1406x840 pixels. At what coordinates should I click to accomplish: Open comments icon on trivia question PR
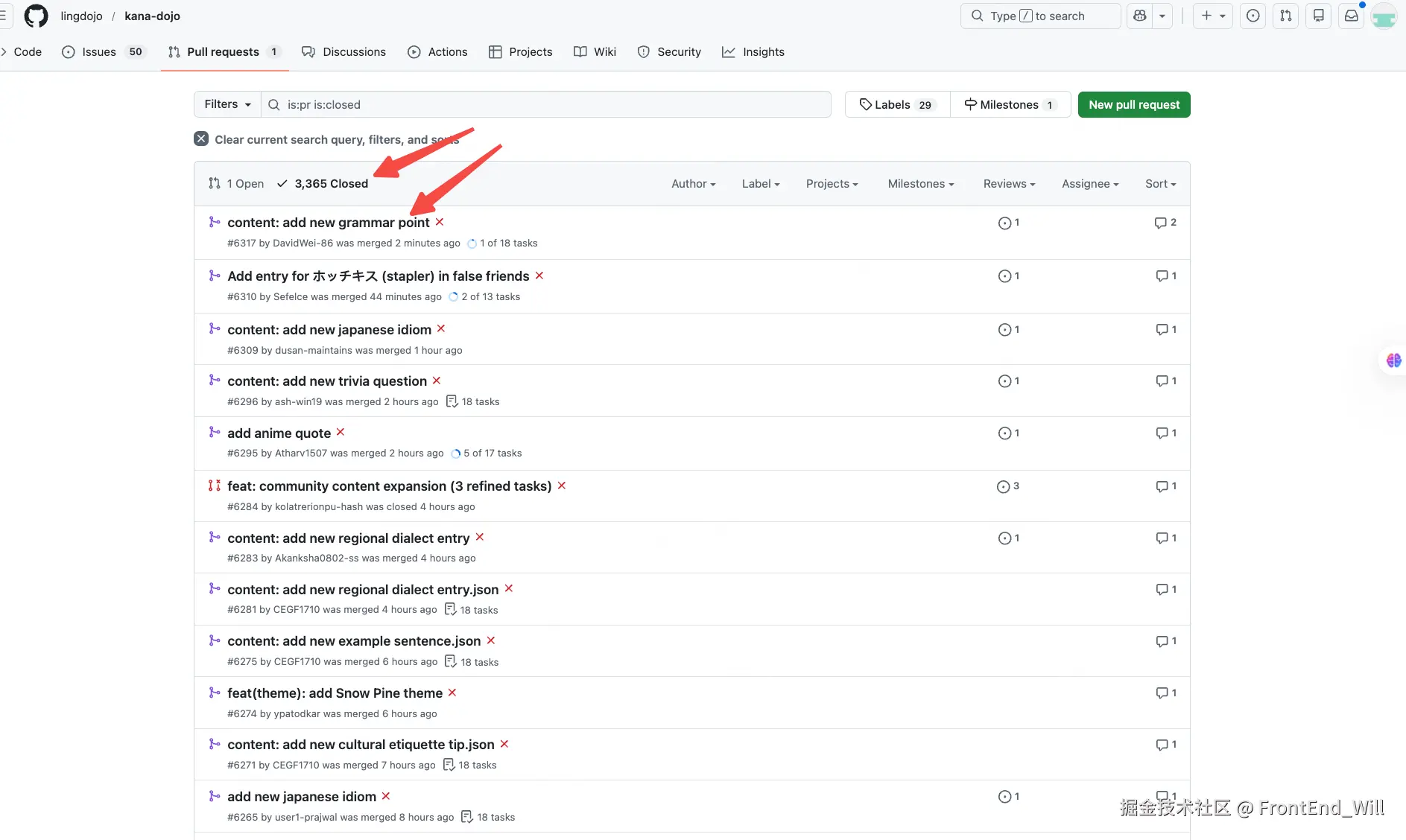(1166, 381)
